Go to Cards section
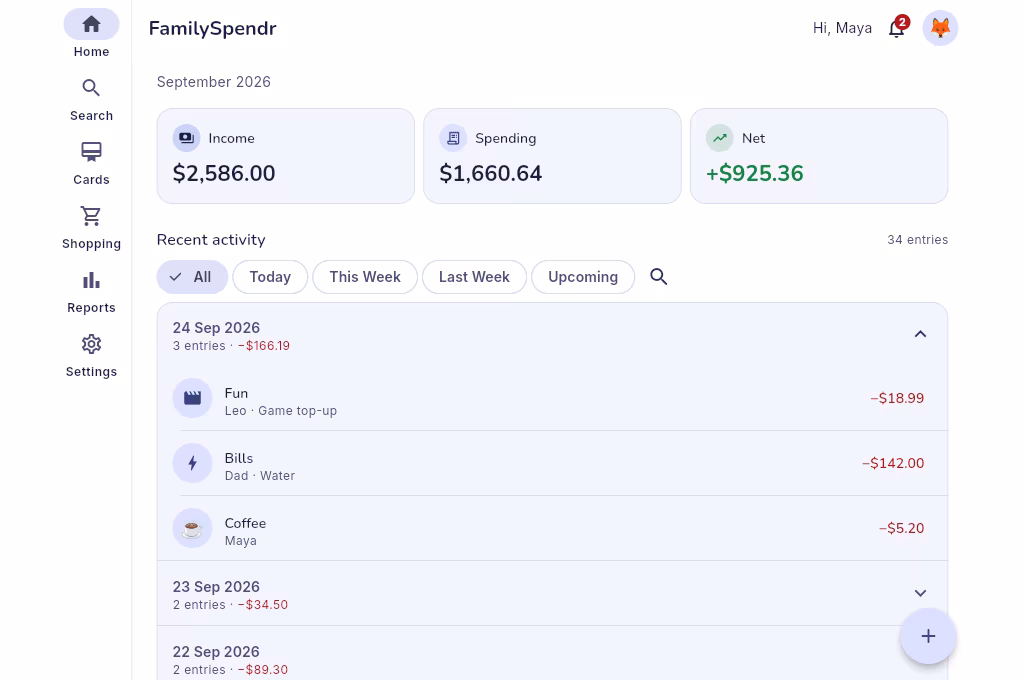The image size is (1024, 680). (91, 164)
